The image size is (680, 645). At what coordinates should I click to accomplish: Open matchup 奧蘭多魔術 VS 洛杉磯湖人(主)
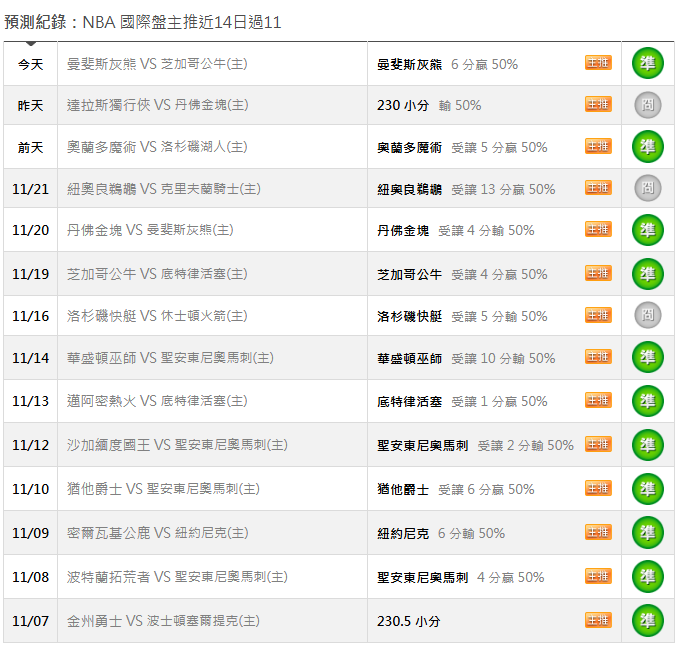click(x=157, y=147)
